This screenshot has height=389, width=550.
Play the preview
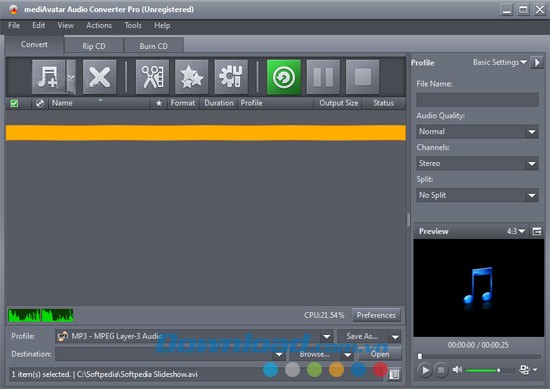(x=425, y=370)
